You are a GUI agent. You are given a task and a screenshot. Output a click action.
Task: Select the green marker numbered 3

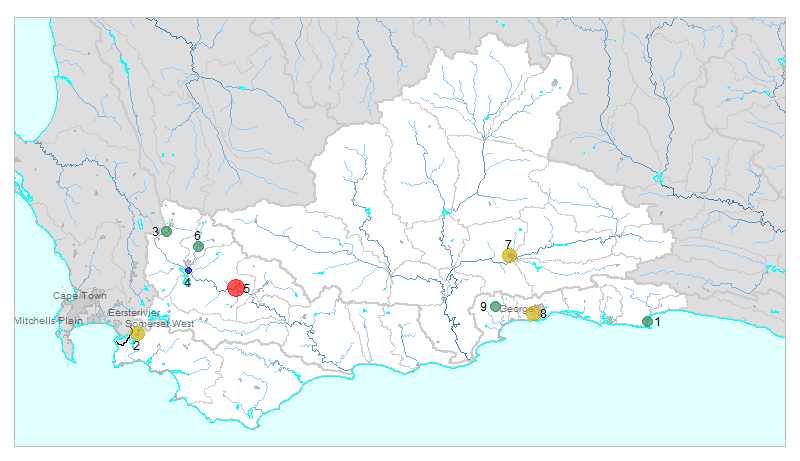166,231
